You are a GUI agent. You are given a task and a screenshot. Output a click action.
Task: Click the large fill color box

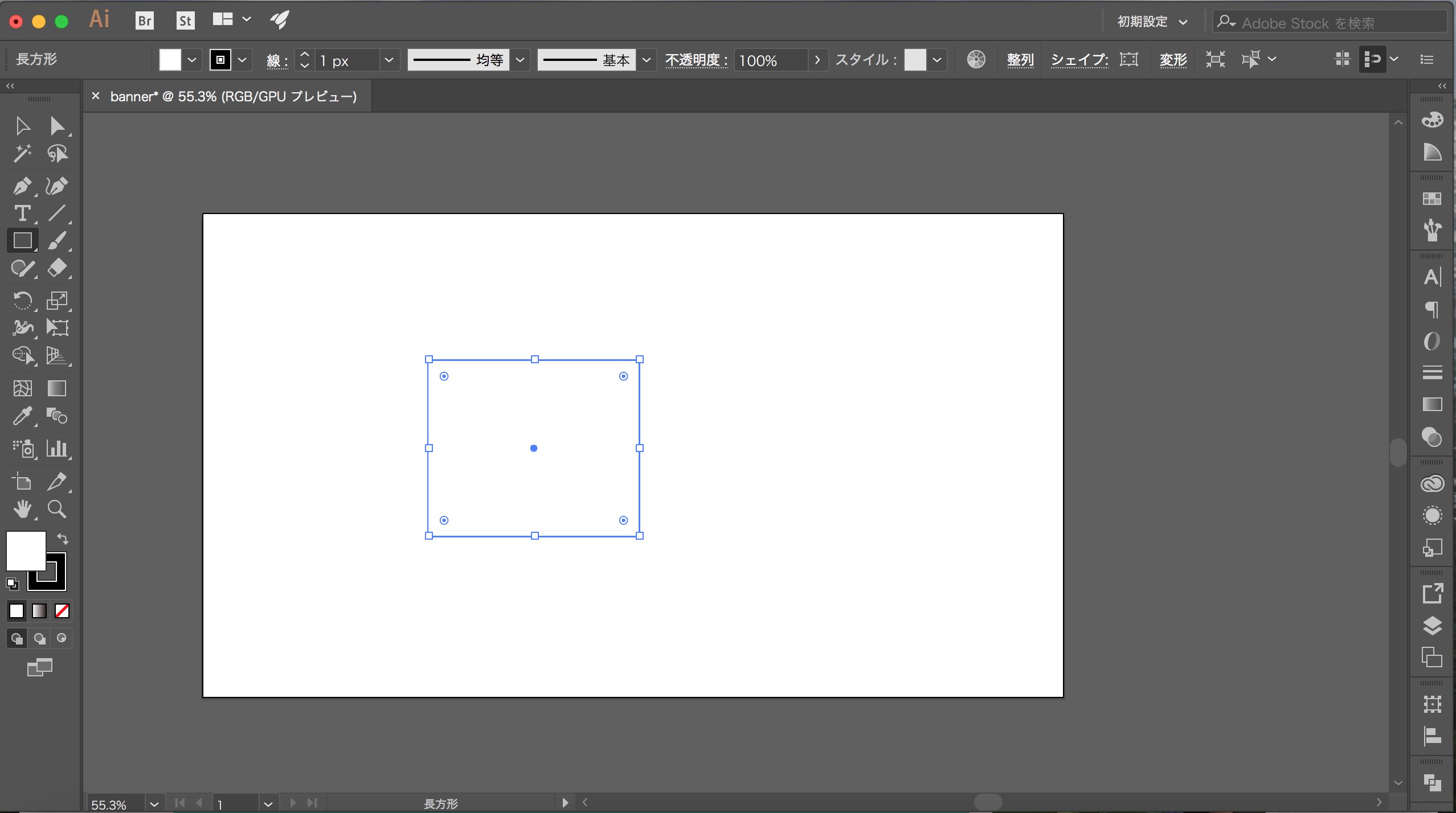coord(26,551)
